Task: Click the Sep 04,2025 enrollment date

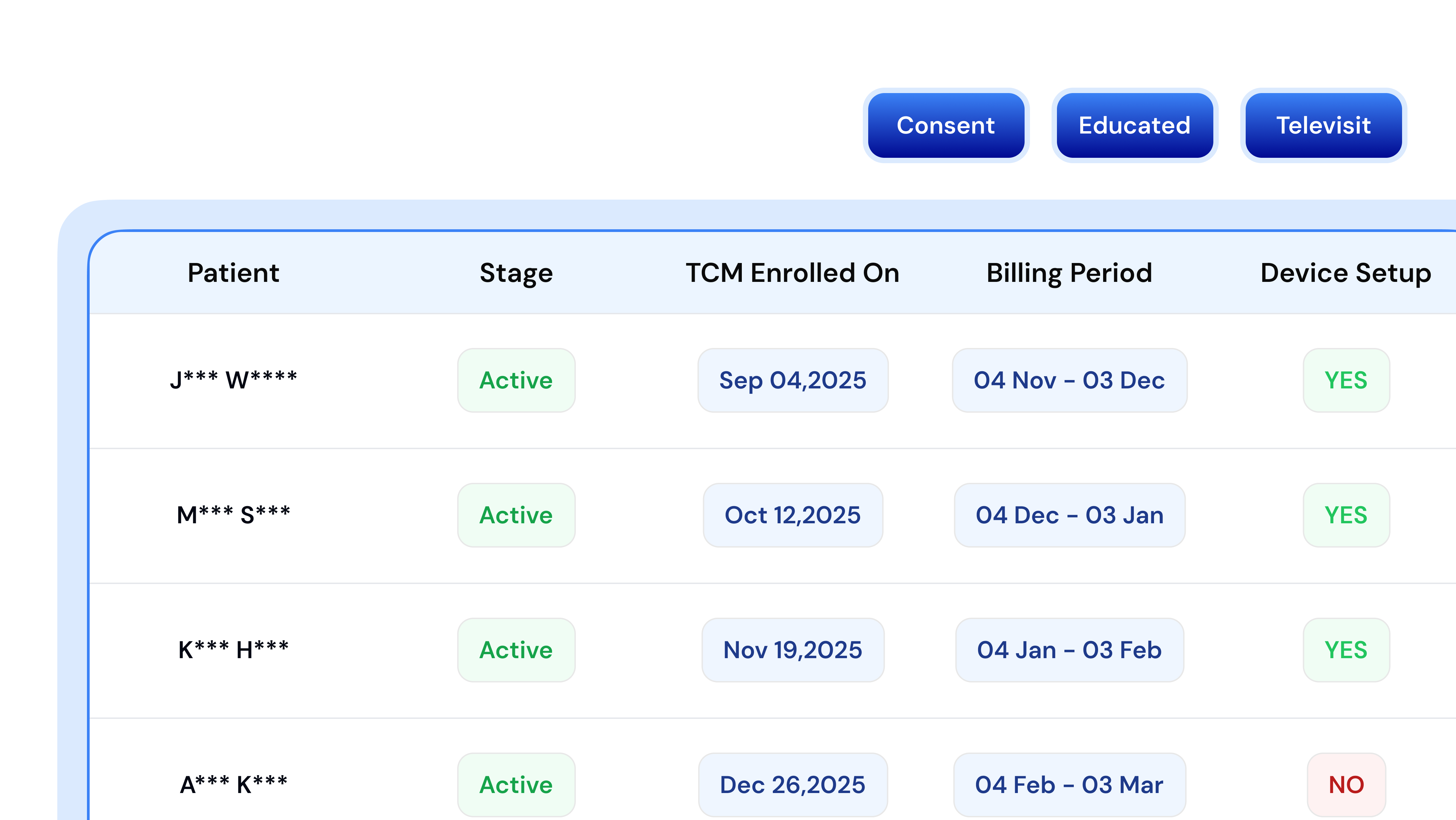Action: 792,380
